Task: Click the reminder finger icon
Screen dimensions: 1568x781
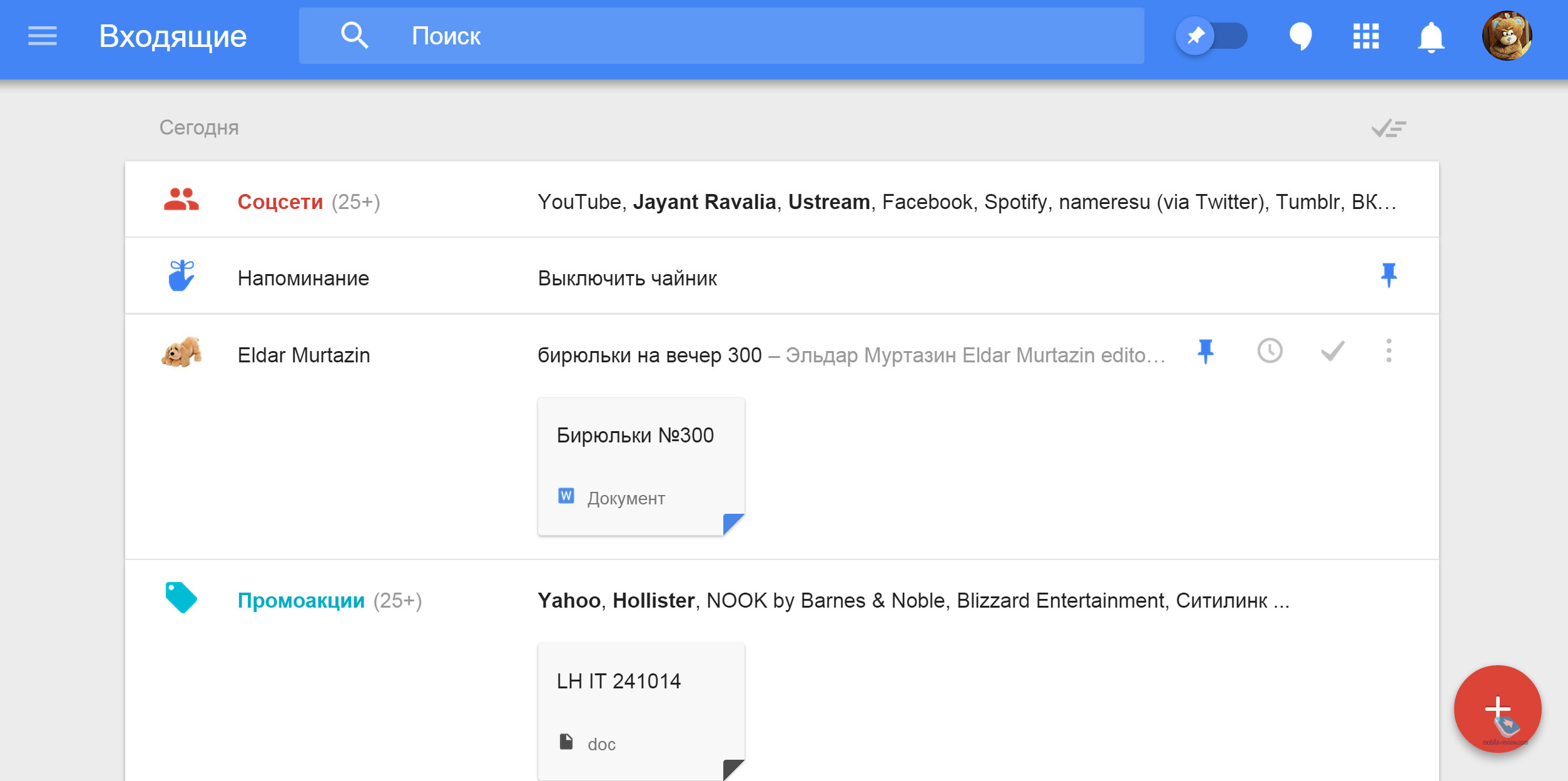Action: pyautogui.click(x=181, y=276)
